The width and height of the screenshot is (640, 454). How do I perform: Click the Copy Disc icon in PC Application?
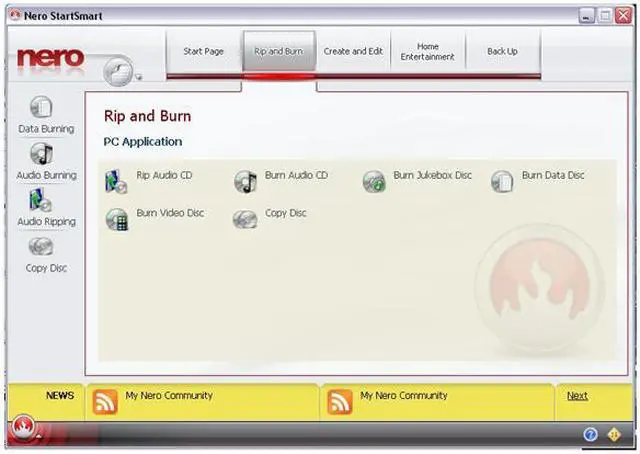tap(245, 219)
